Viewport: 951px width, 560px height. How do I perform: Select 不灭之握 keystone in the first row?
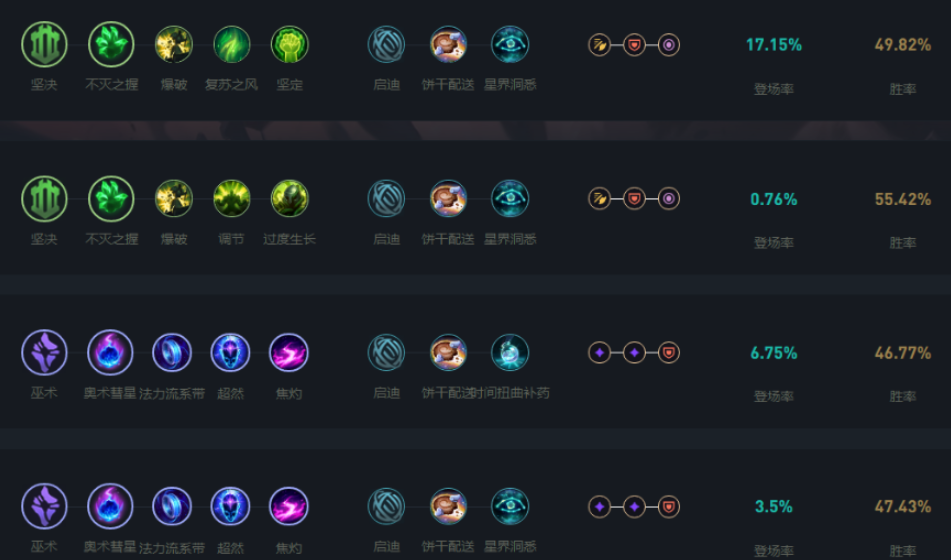(x=111, y=44)
